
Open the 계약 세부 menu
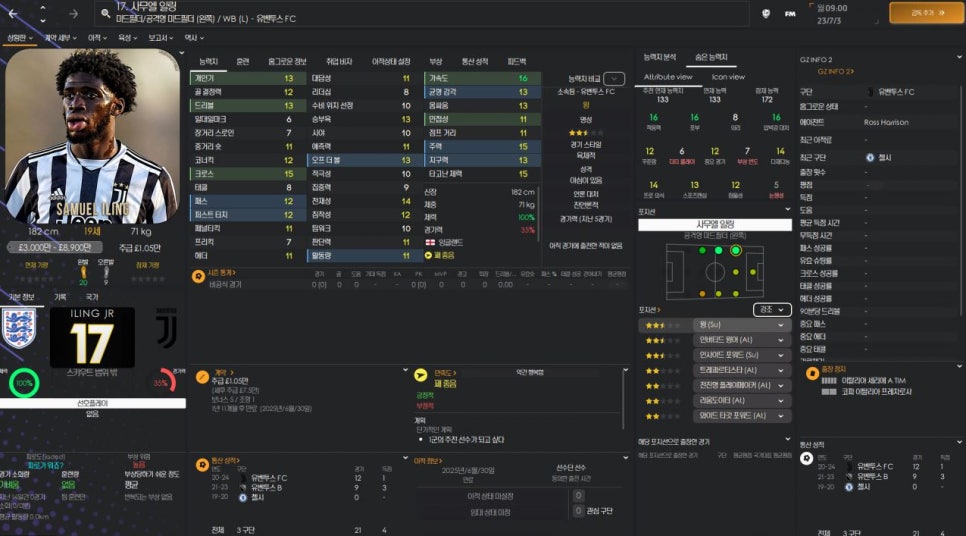(58, 37)
